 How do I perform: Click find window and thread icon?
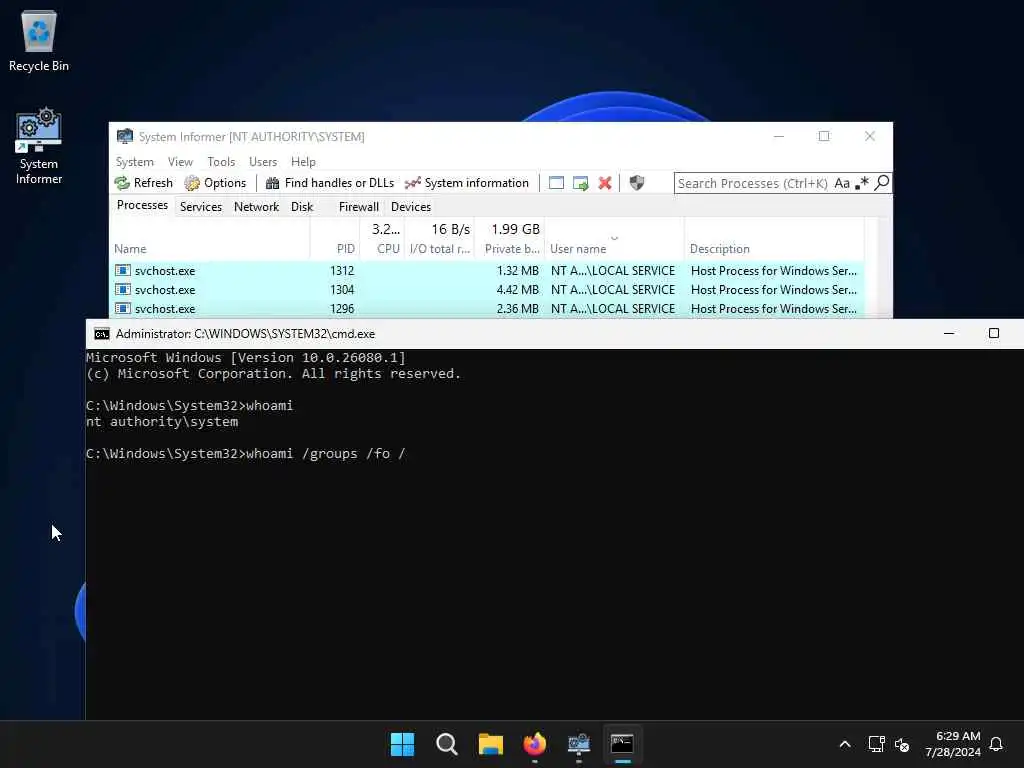coord(581,183)
